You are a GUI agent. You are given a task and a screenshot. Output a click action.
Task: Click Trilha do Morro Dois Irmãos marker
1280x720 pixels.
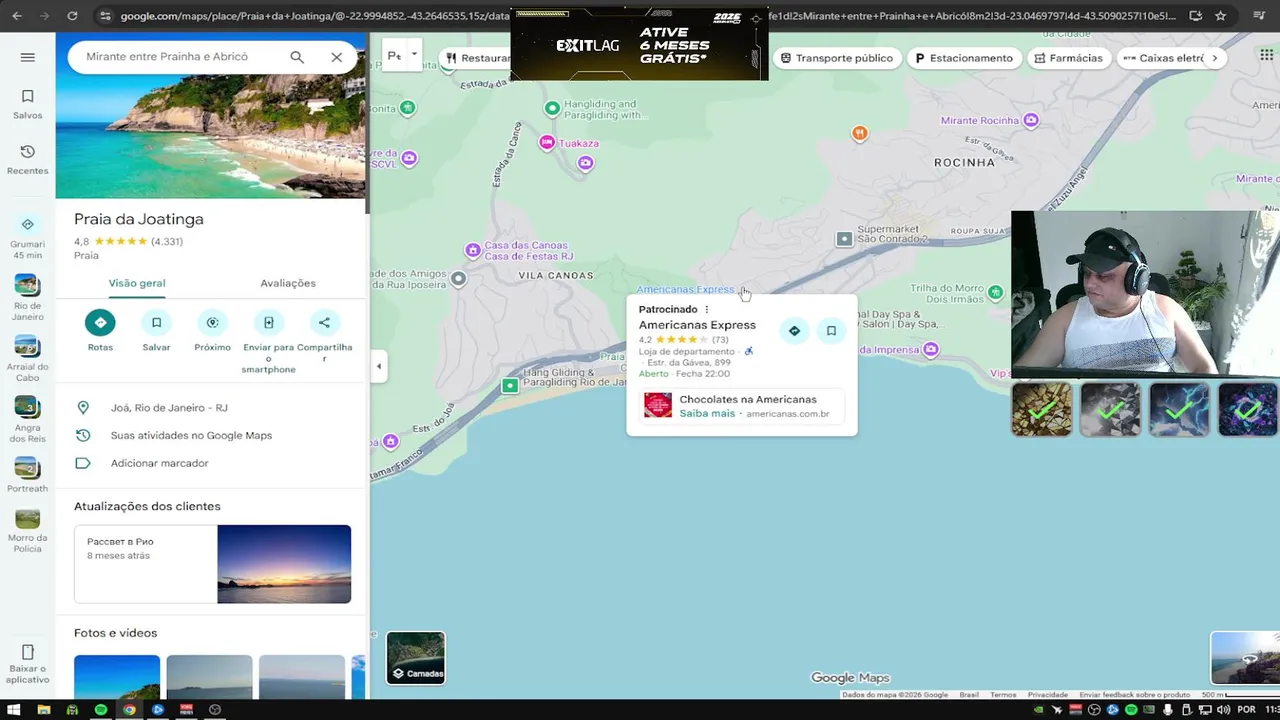pos(995,292)
